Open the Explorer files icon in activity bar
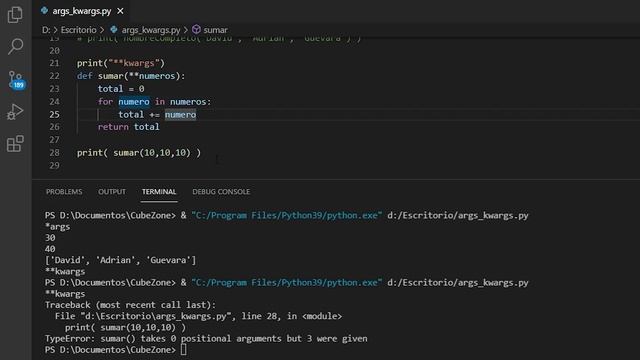The width and height of the screenshot is (640, 360). point(15,15)
